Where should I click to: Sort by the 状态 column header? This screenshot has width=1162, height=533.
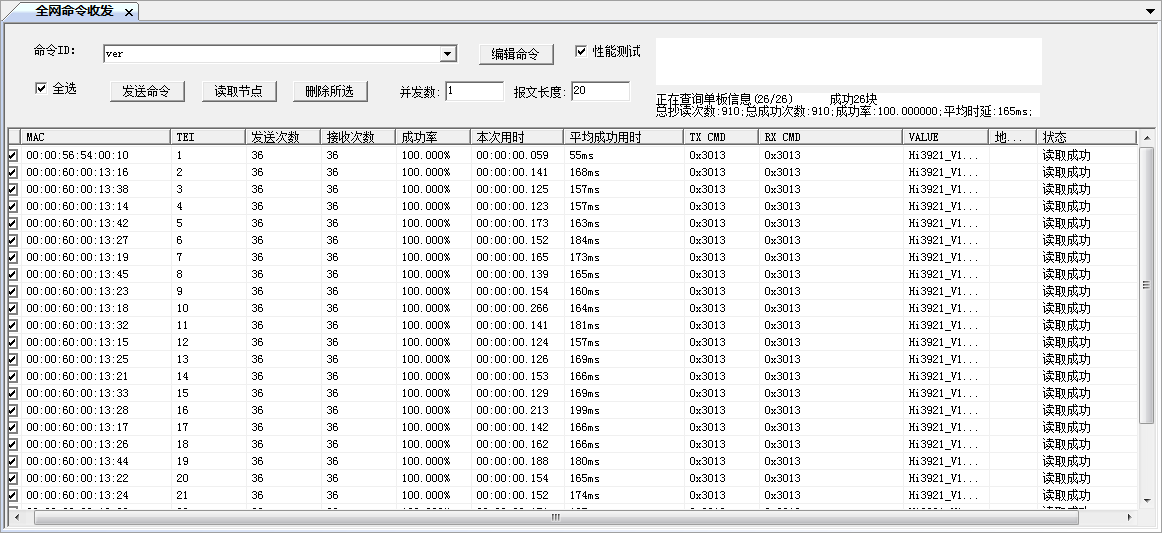[1086, 137]
